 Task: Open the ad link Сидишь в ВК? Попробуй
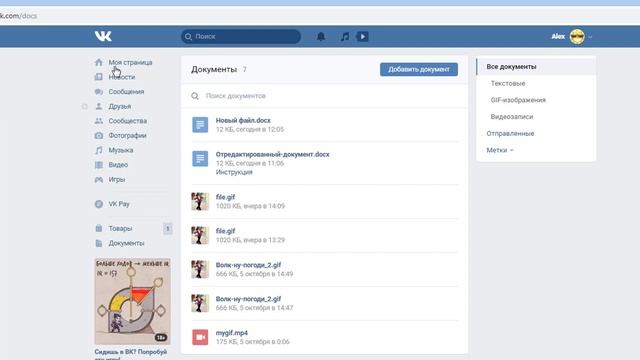131,352
